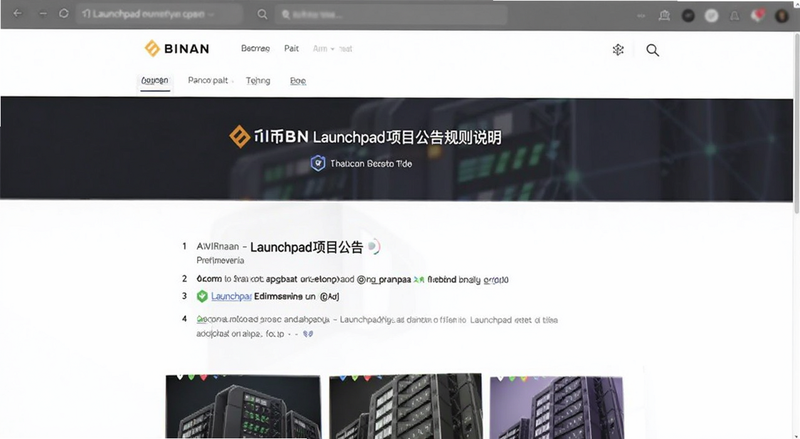Open the first server rack thumbnail
Screen dimensions: 800x439
243,406
